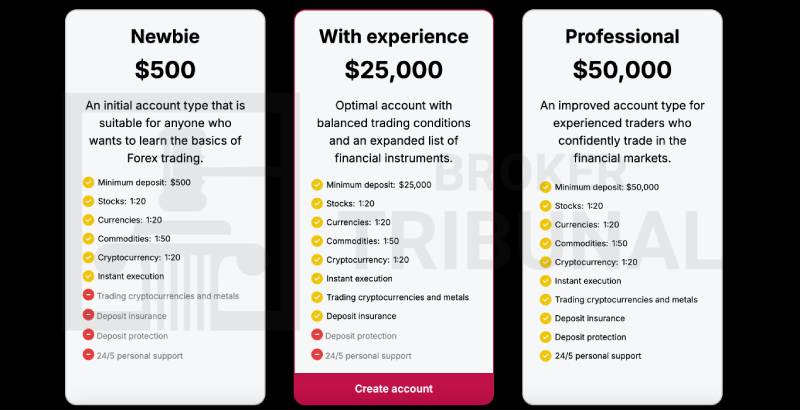The height and width of the screenshot is (410, 800).
Task: Click the $500 price in Newbie card
Action: [x=165, y=70]
